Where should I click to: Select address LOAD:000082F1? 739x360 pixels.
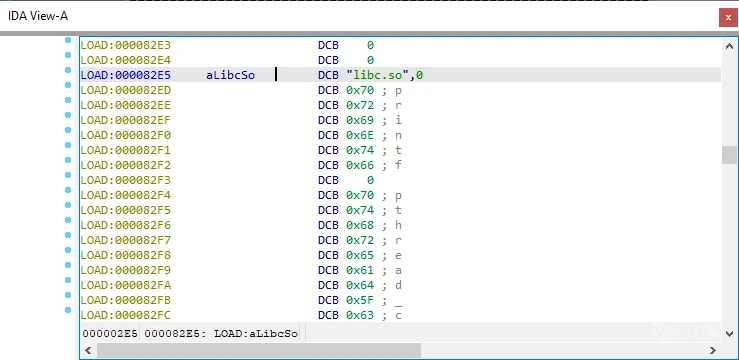point(126,150)
